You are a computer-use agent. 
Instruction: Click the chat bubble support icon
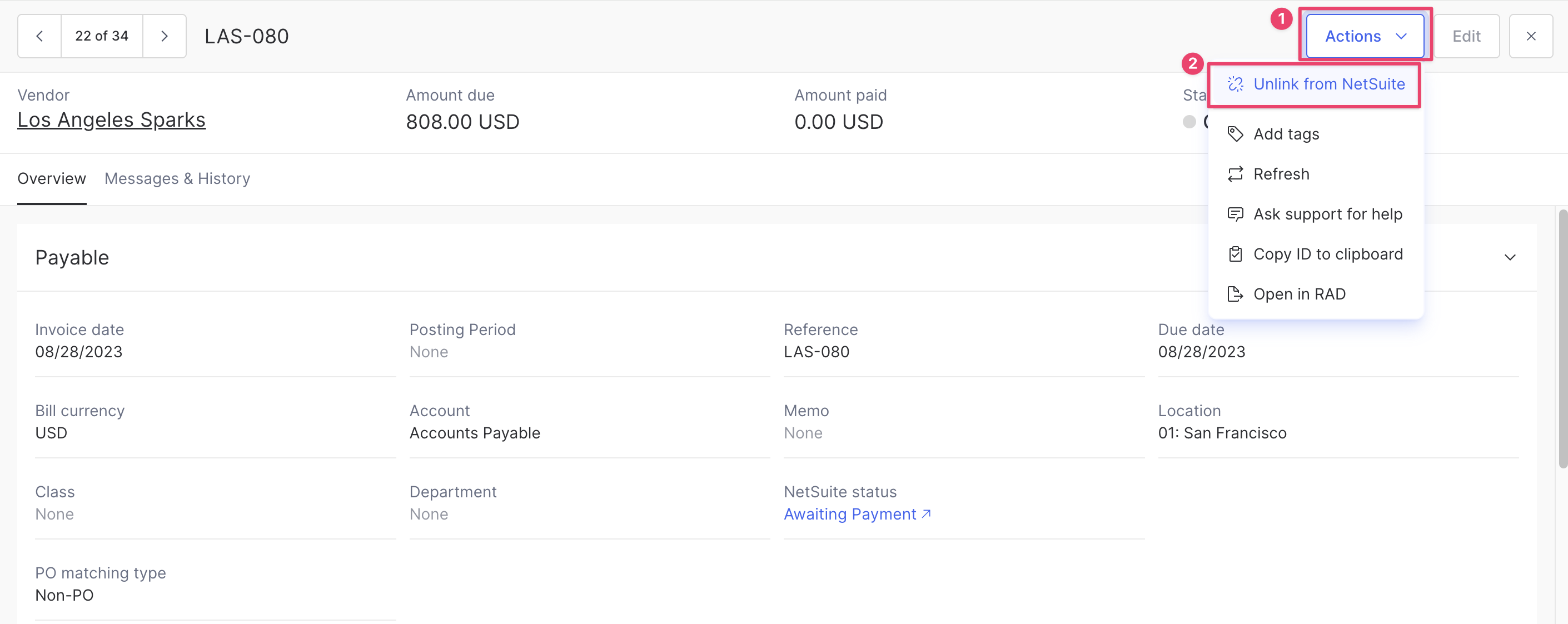pyautogui.click(x=1235, y=214)
